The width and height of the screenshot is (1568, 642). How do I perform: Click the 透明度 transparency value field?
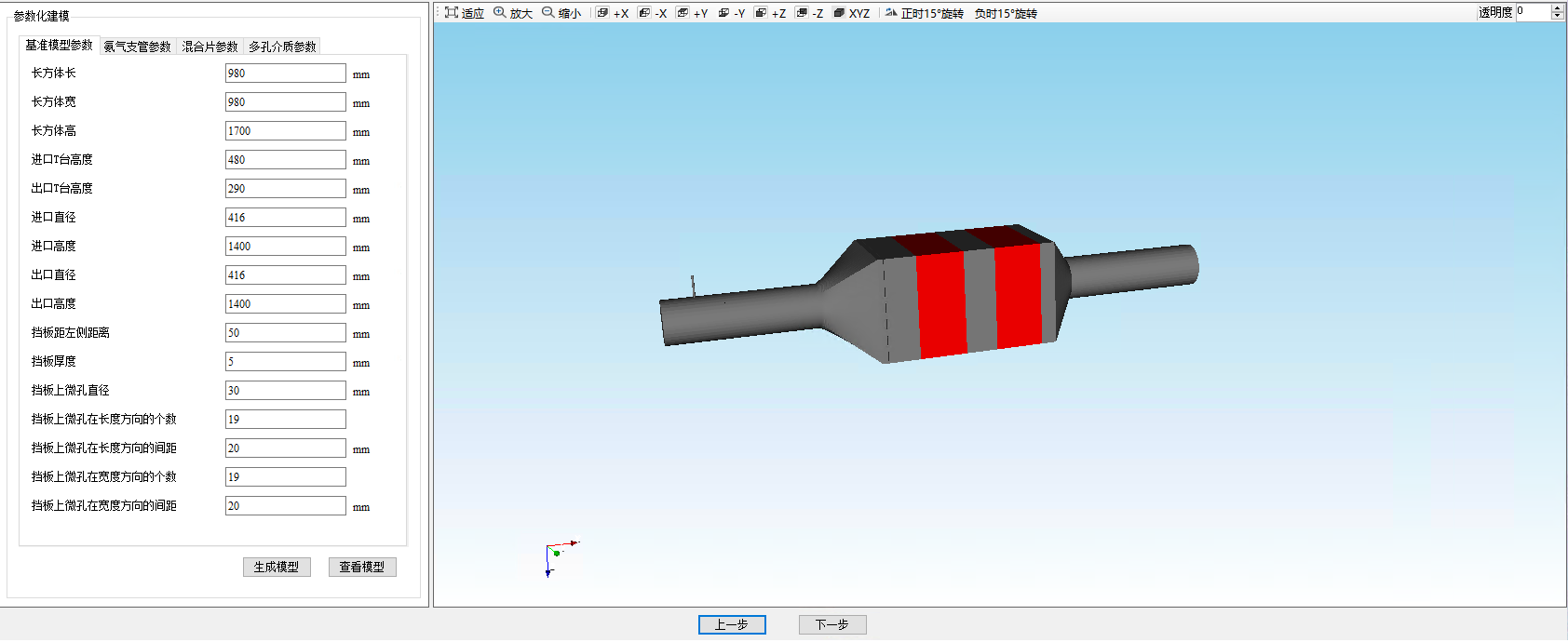[1534, 12]
